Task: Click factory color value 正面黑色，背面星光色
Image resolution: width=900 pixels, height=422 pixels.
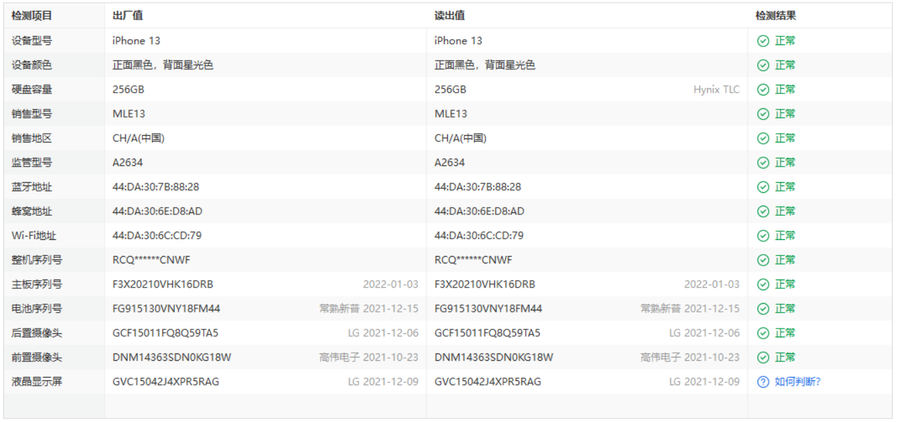Action: click(x=163, y=65)
